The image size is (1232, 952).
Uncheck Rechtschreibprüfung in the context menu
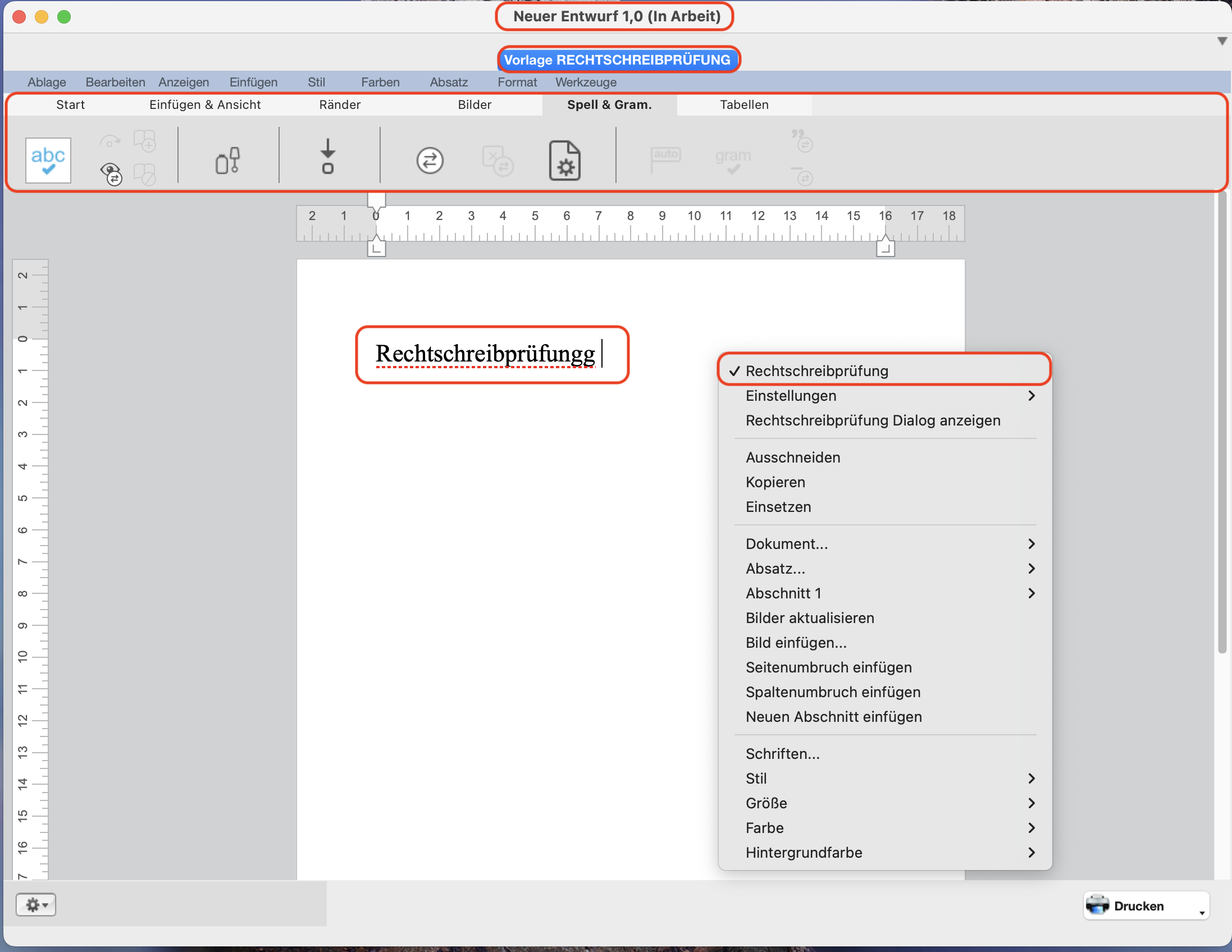pyautogui.click(x=884, y=370)
